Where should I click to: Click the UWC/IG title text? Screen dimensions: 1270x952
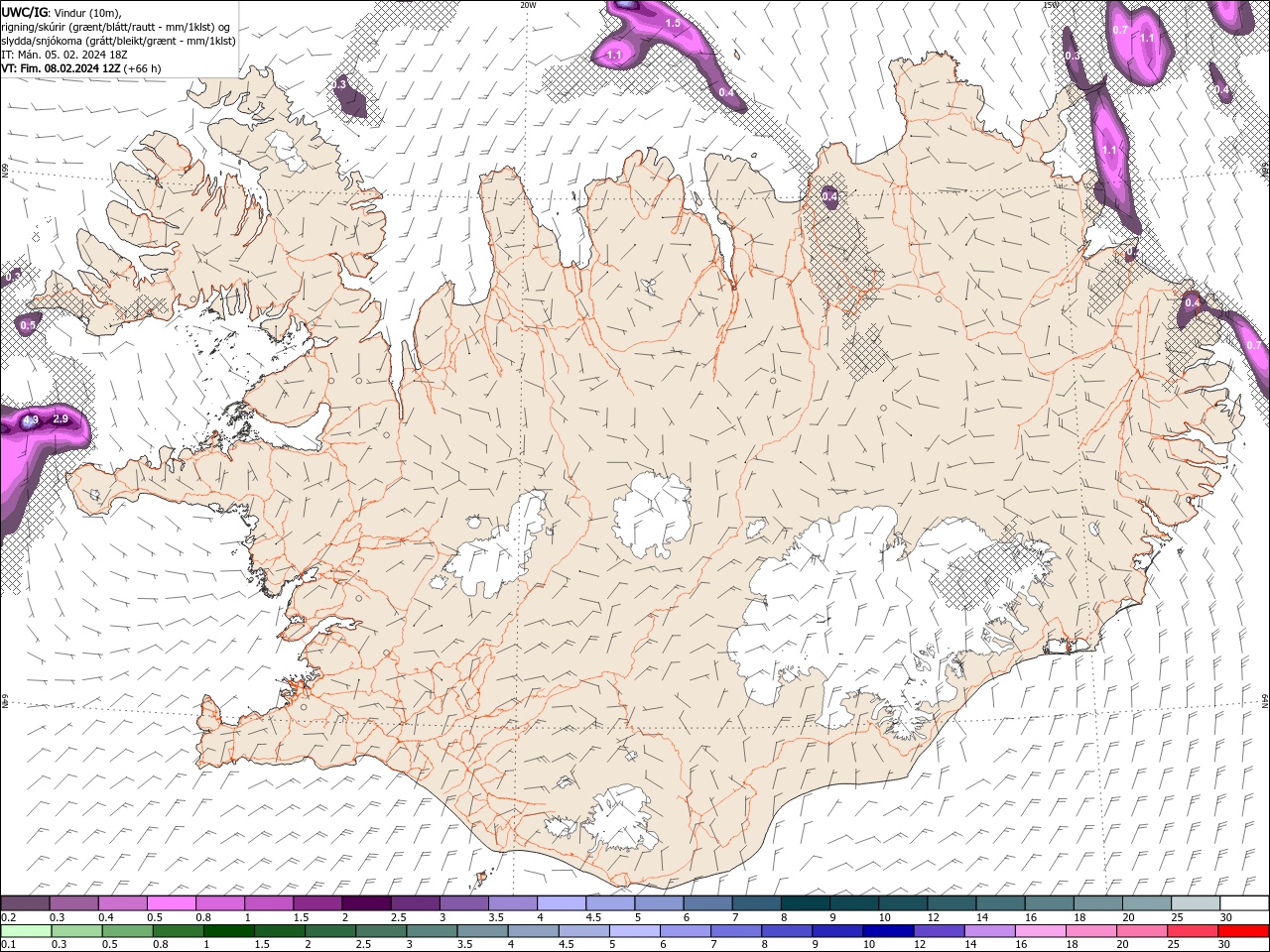tap(24, 11)
